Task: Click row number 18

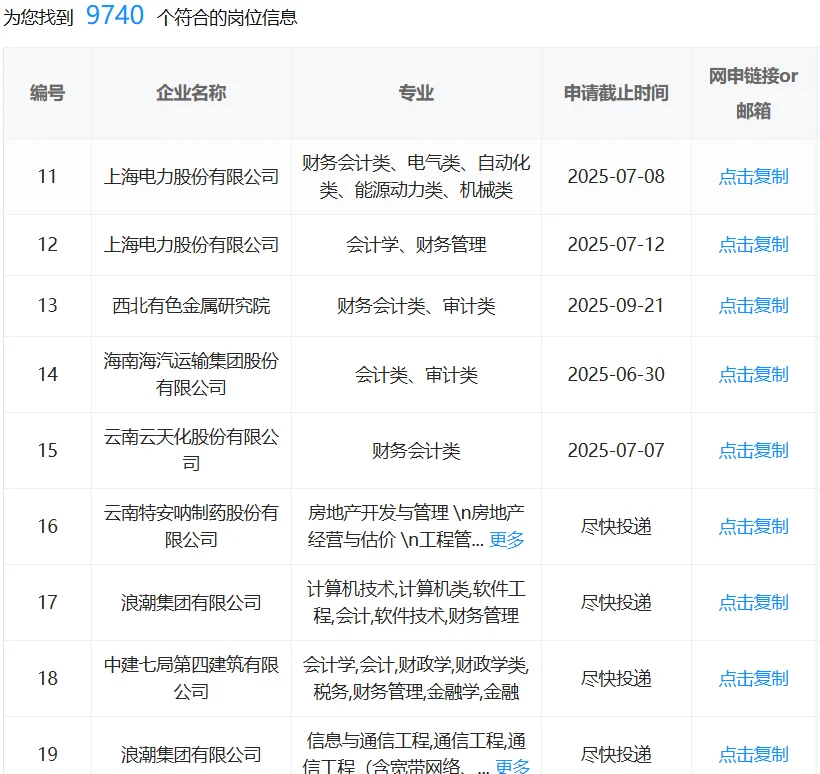Action: click(48, 678)
